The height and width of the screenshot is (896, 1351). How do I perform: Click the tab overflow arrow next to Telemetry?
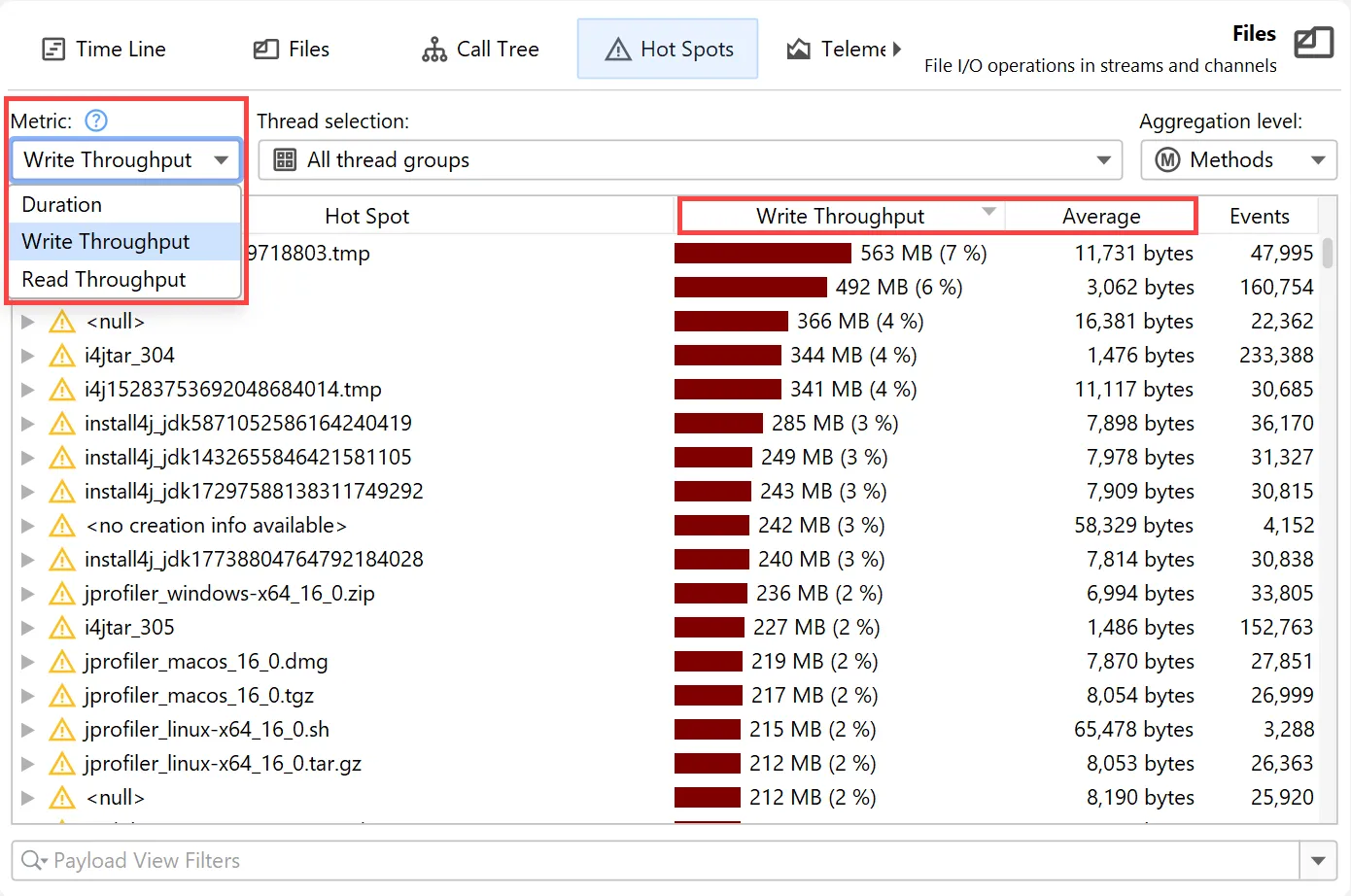896,49
